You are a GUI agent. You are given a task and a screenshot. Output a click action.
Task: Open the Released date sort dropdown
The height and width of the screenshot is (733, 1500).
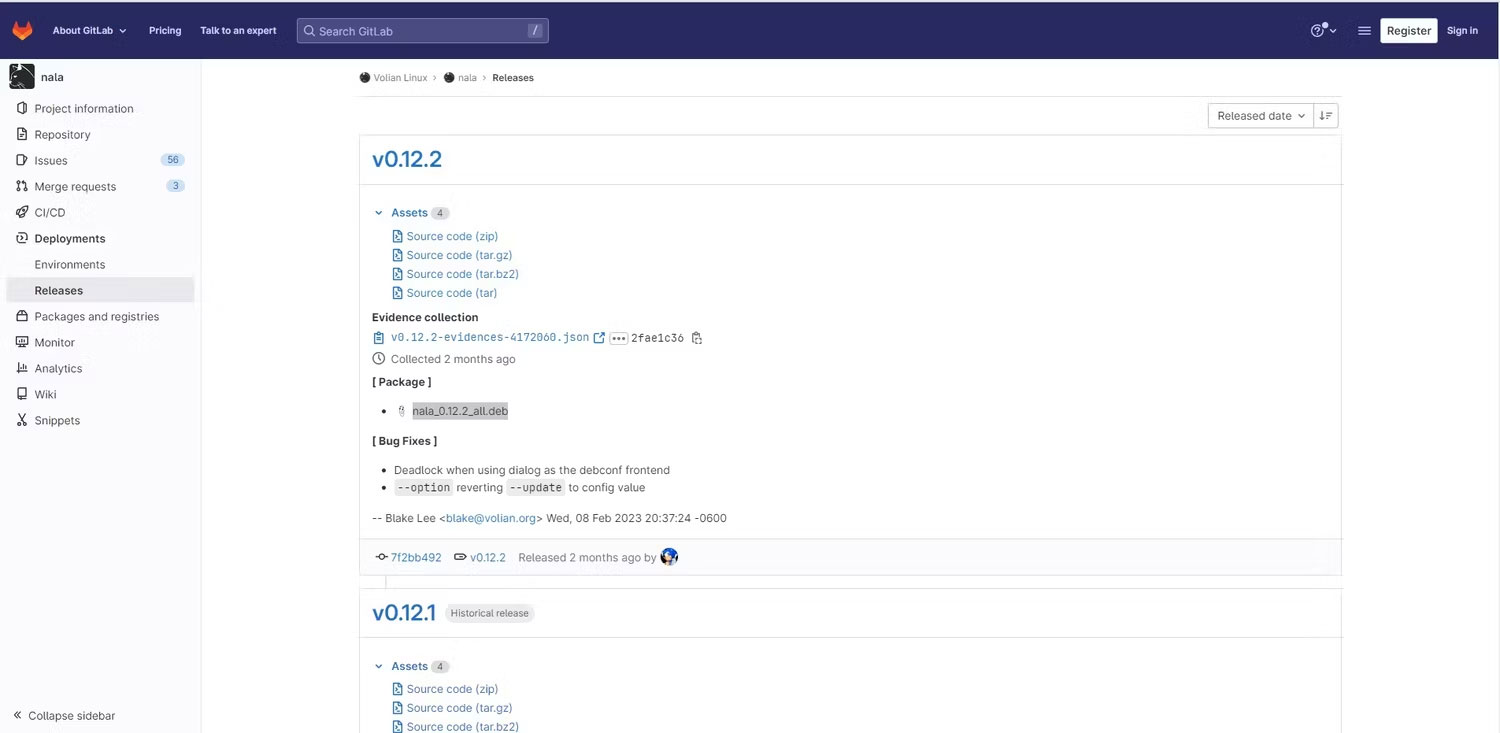pyautogui.click(x=1260, y=116)
